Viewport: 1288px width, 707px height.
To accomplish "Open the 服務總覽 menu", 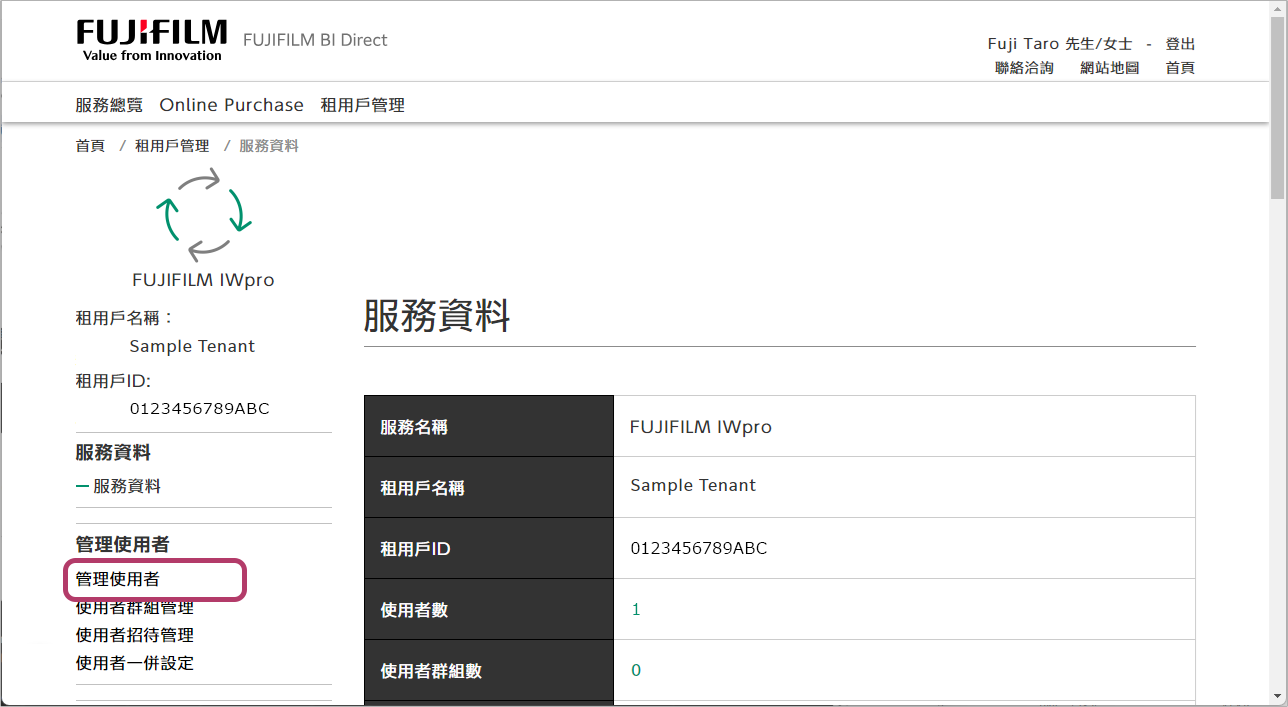I will pyautogui.click(x=108, y=104).
